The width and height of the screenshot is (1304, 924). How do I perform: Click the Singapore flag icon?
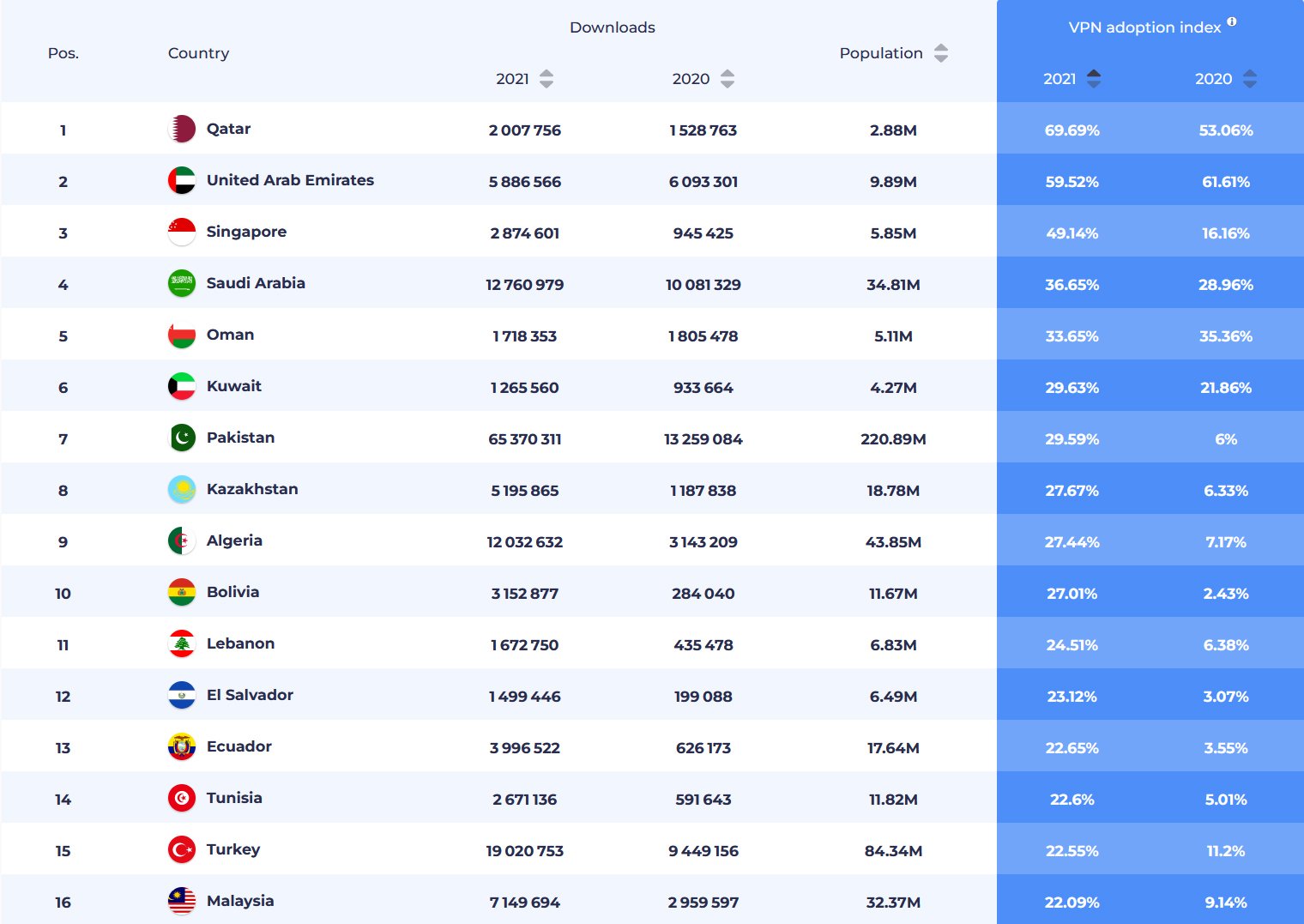tap(182, 233)
